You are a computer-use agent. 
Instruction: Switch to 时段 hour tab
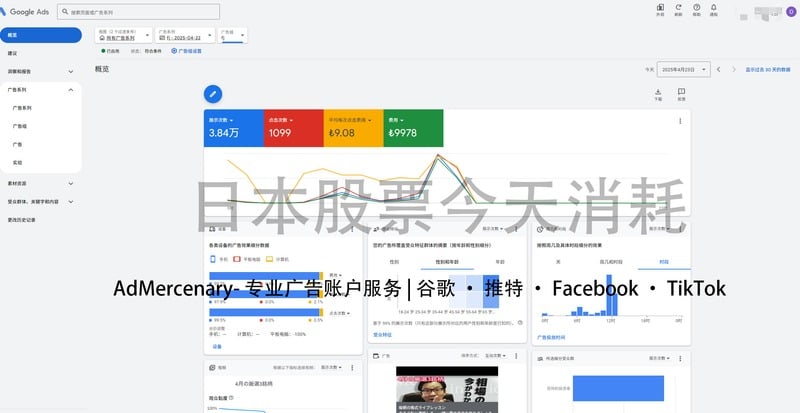click(x=664, y=262)
